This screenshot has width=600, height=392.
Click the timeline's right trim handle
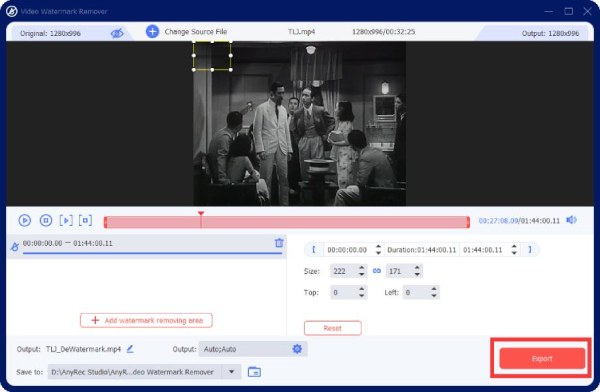click(x=468, y=222)
